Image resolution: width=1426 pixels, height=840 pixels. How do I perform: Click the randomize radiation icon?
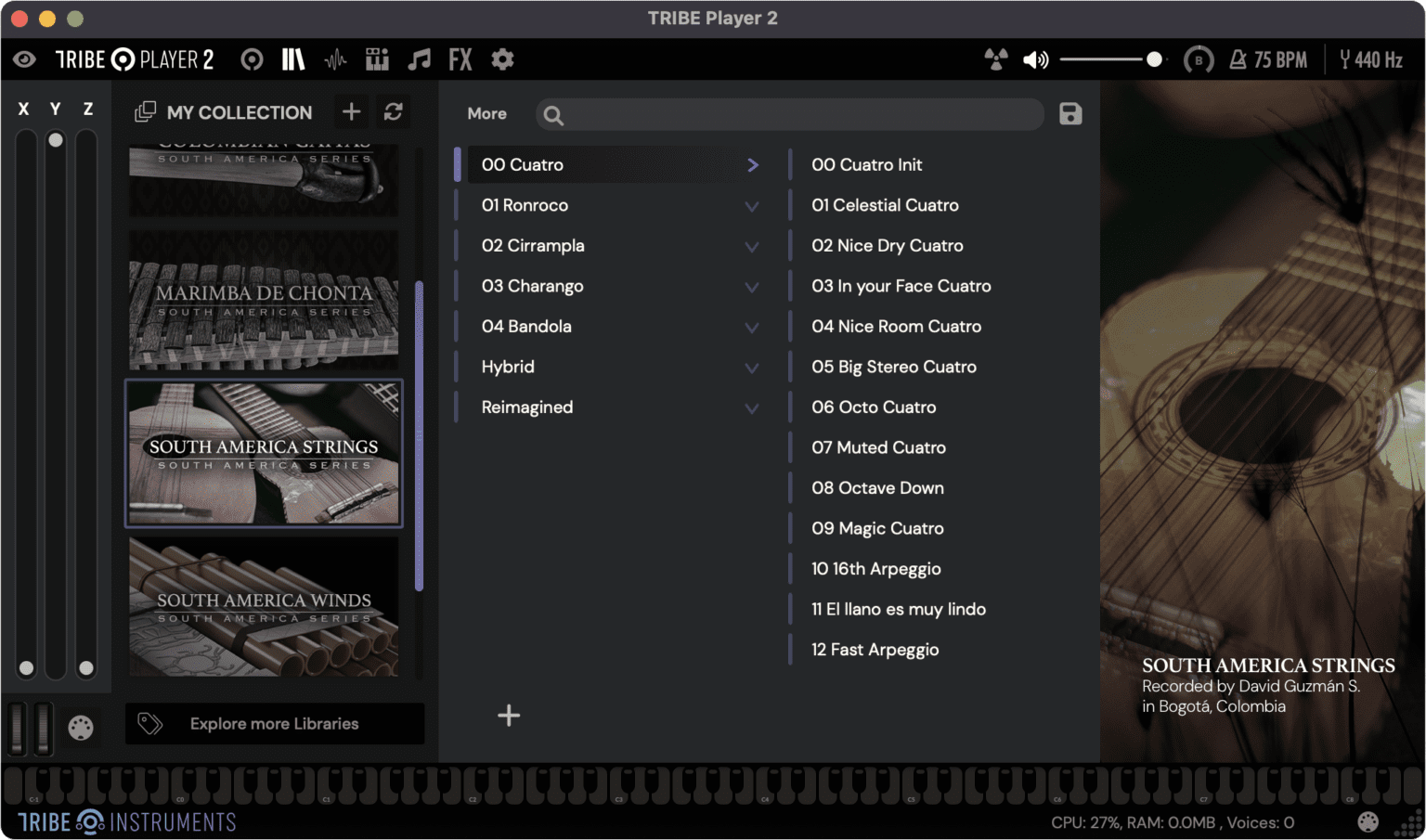click(x=996, y=59)
